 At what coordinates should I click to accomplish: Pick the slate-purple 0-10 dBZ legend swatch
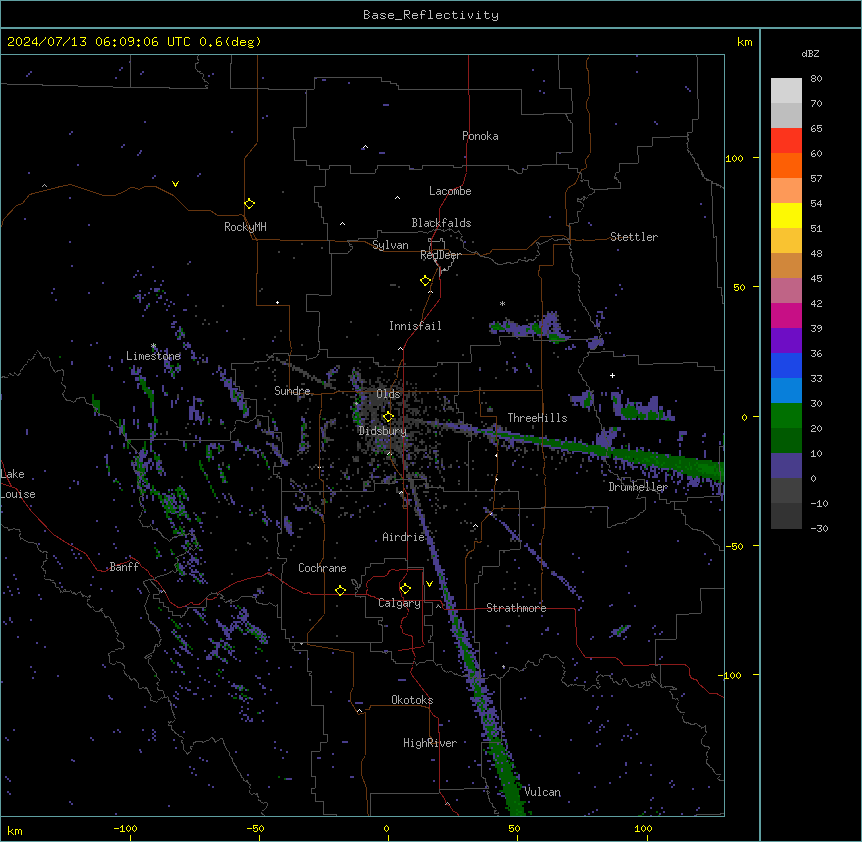coord(786,466)
